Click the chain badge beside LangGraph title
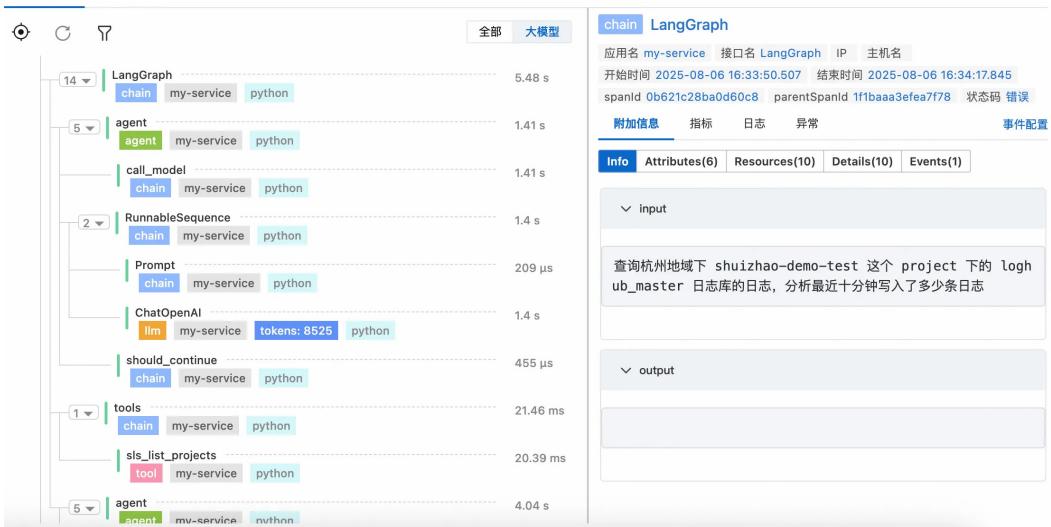Image resolution: width=1051 pixels, height=527 pixels. click(620, 24)
